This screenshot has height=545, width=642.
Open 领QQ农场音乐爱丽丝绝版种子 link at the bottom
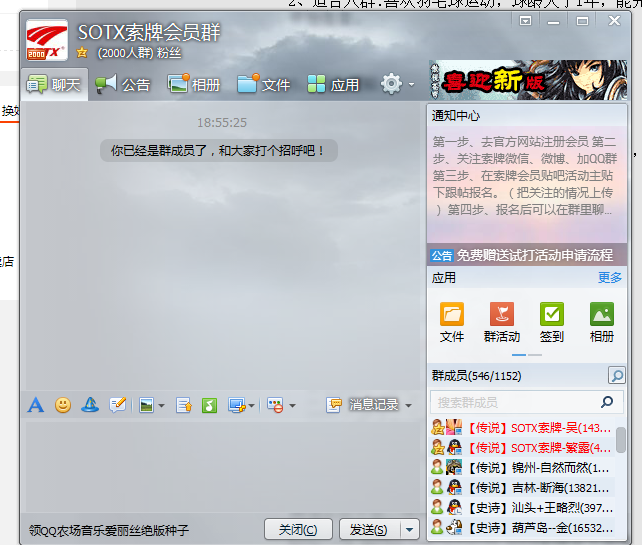coord(109,531)
